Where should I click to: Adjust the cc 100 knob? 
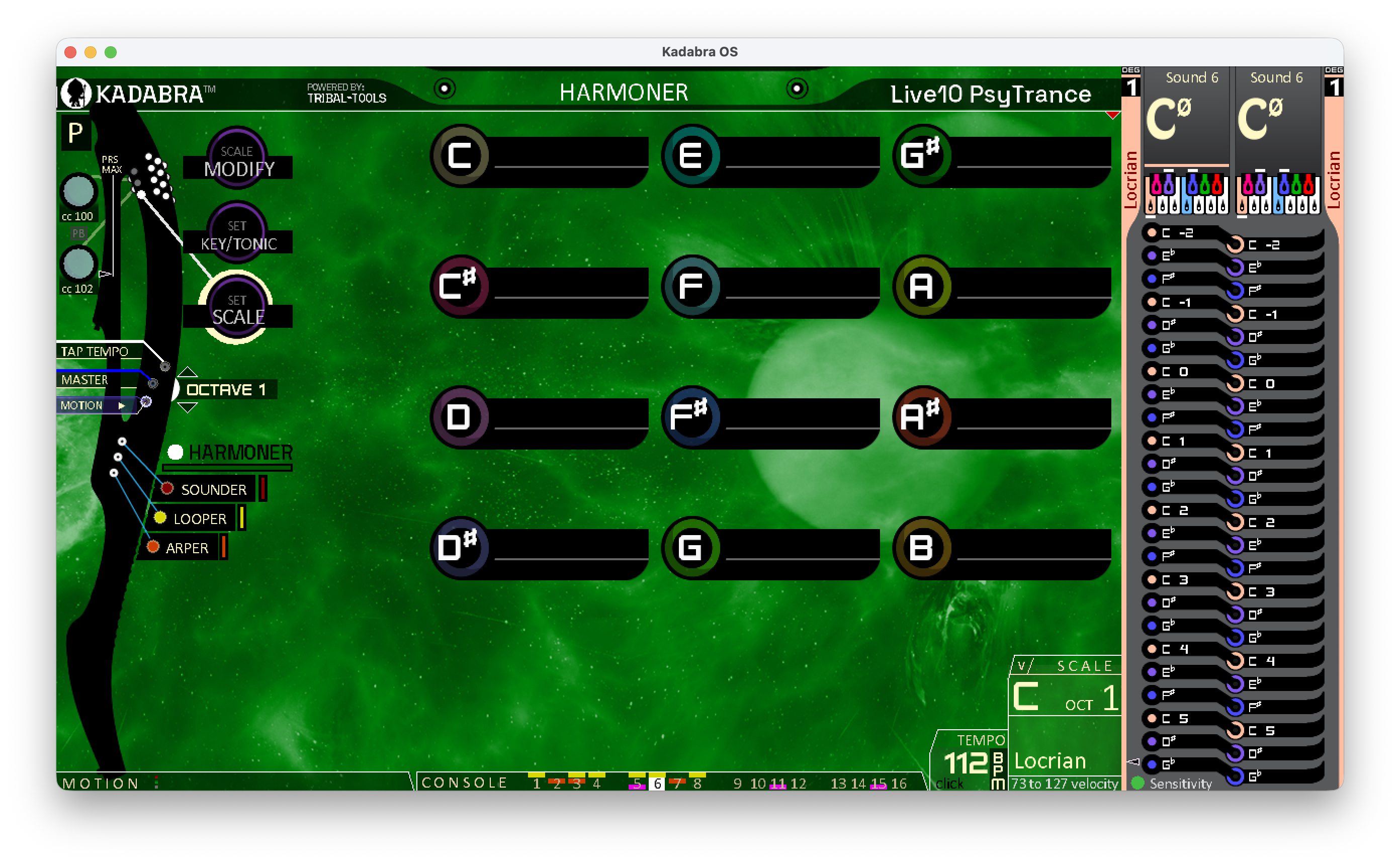[x=78, y=191]
